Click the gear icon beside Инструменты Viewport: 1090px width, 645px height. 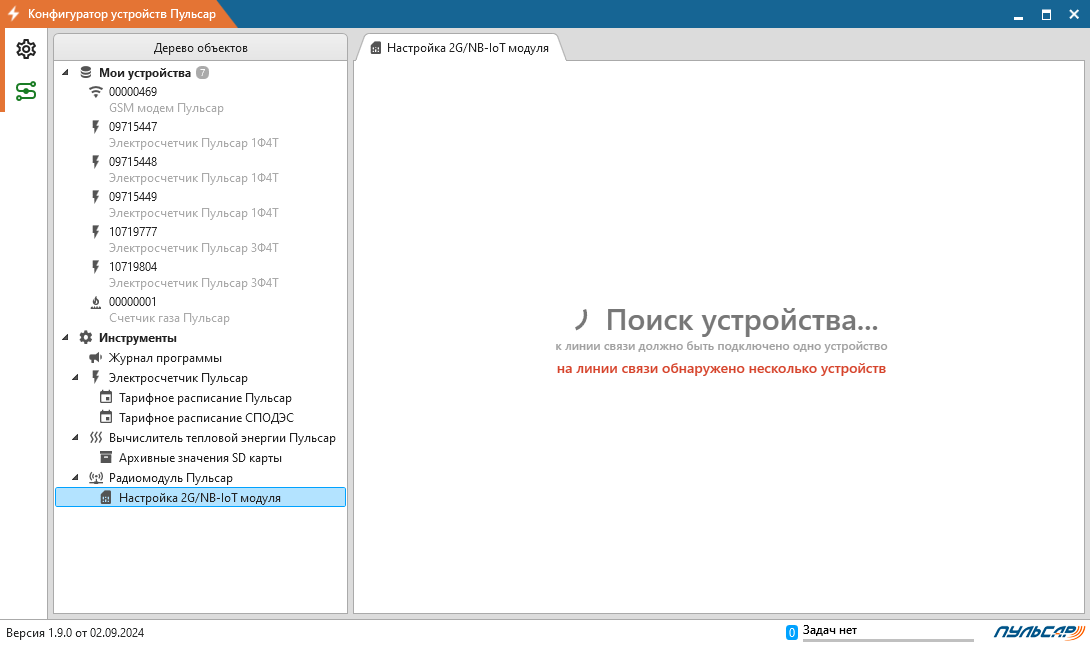coord(86,338)
